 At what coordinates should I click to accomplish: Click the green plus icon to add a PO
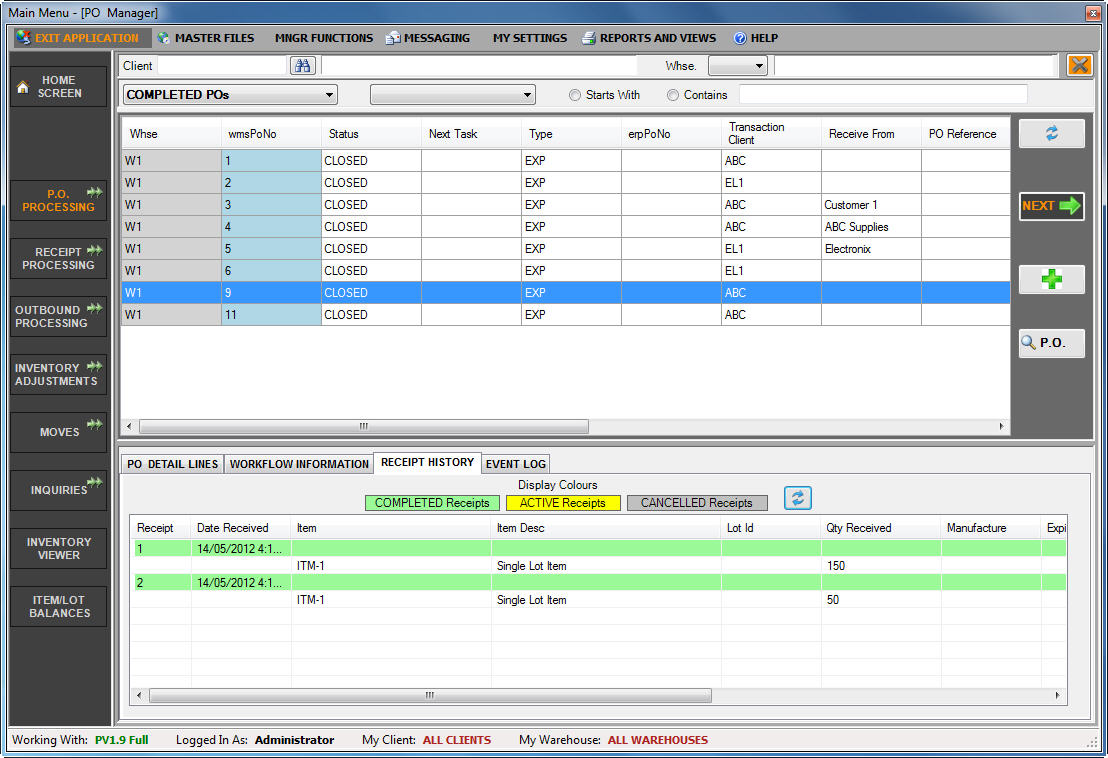tap(1051, 279)
